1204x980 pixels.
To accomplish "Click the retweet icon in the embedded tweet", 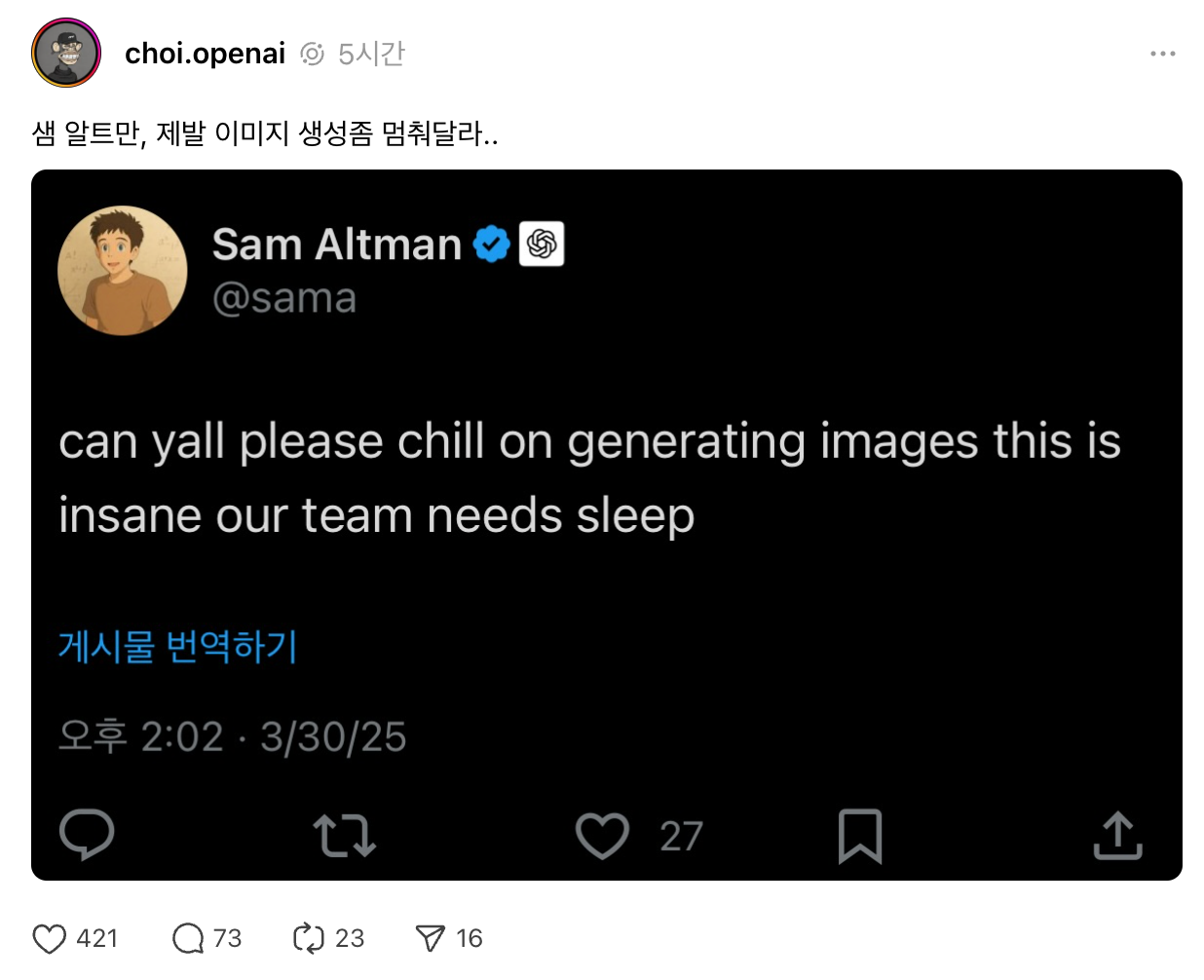I will point(343,835).
